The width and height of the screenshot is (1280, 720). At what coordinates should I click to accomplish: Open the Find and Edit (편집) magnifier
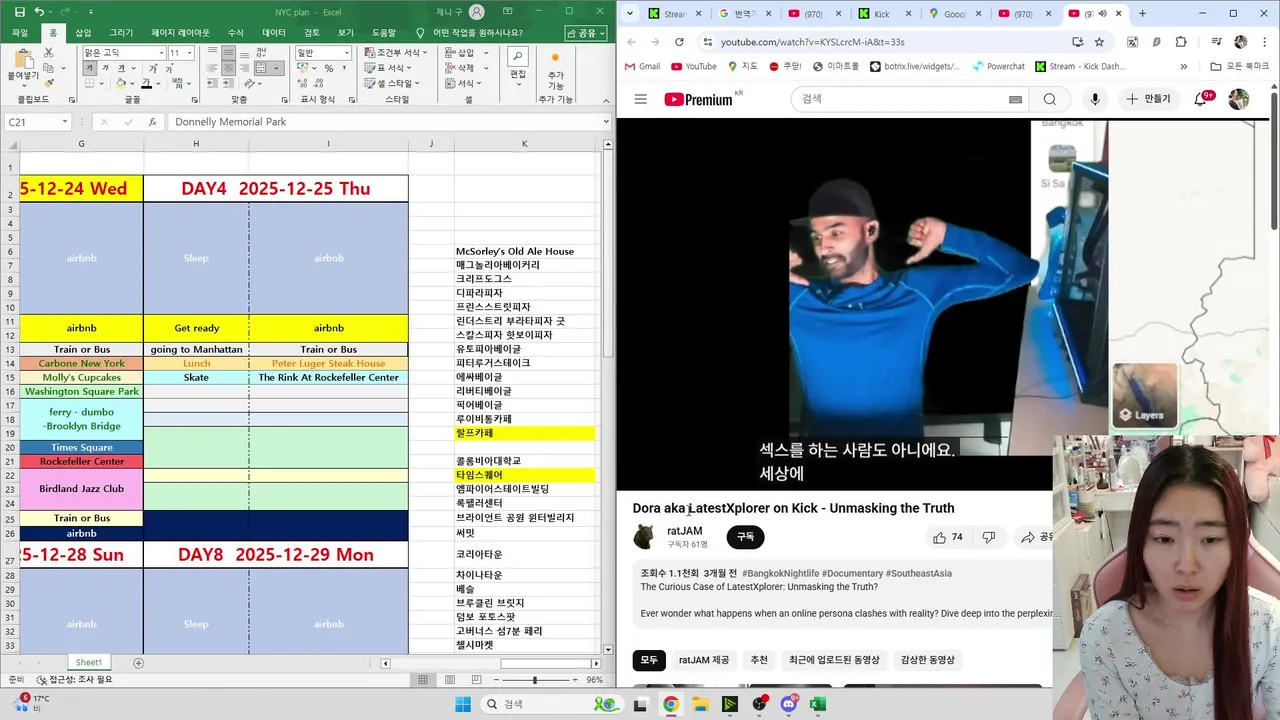click(x=517, y=63)
